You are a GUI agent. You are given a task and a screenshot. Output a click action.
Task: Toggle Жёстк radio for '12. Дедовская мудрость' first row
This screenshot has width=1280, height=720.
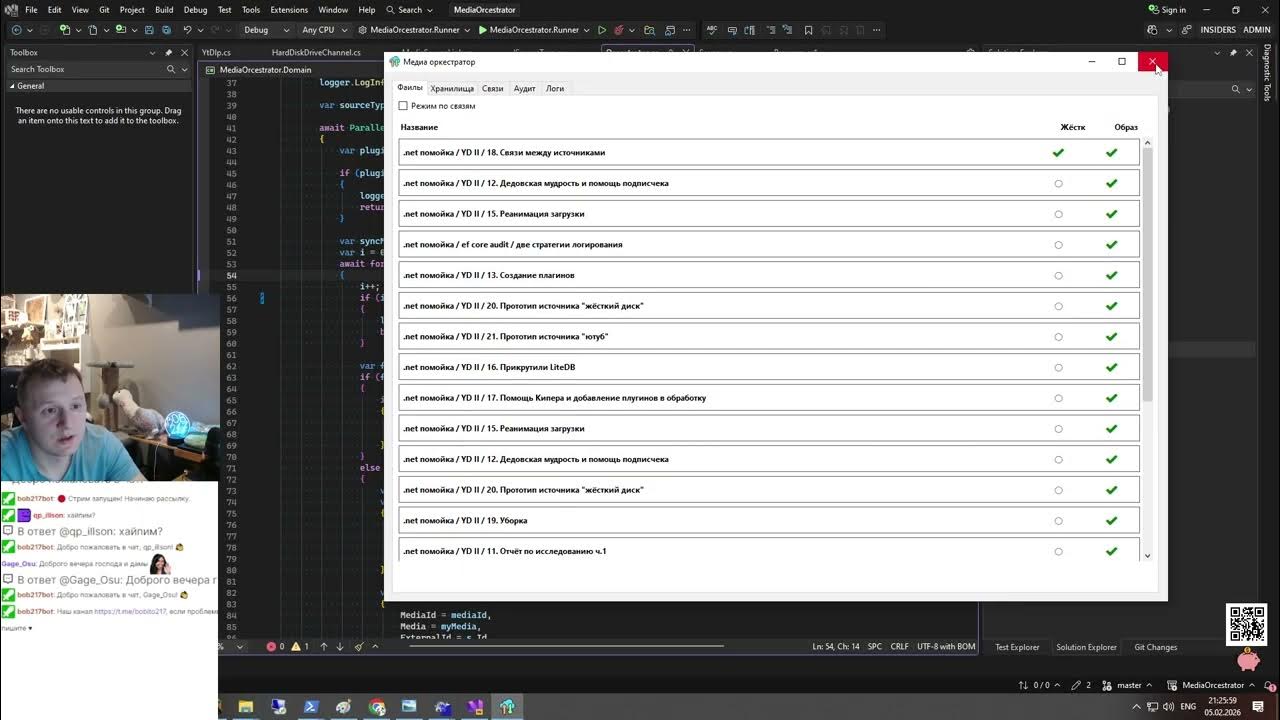[1058, 184]
